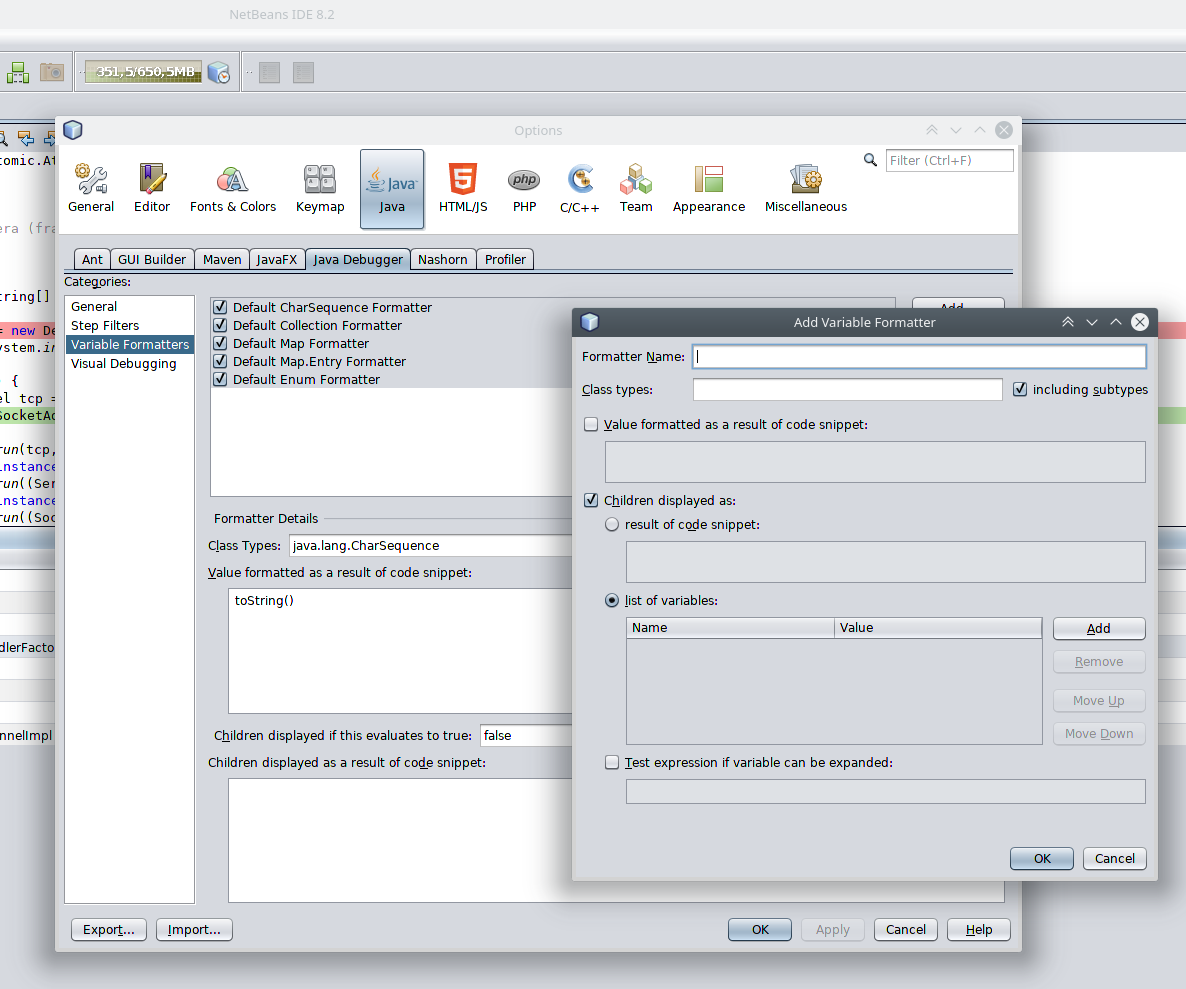Confirm Add Variable Formatter with OK
Image resolution: width=1186 pixels, height=989 pixels.
pos(1042,858)
